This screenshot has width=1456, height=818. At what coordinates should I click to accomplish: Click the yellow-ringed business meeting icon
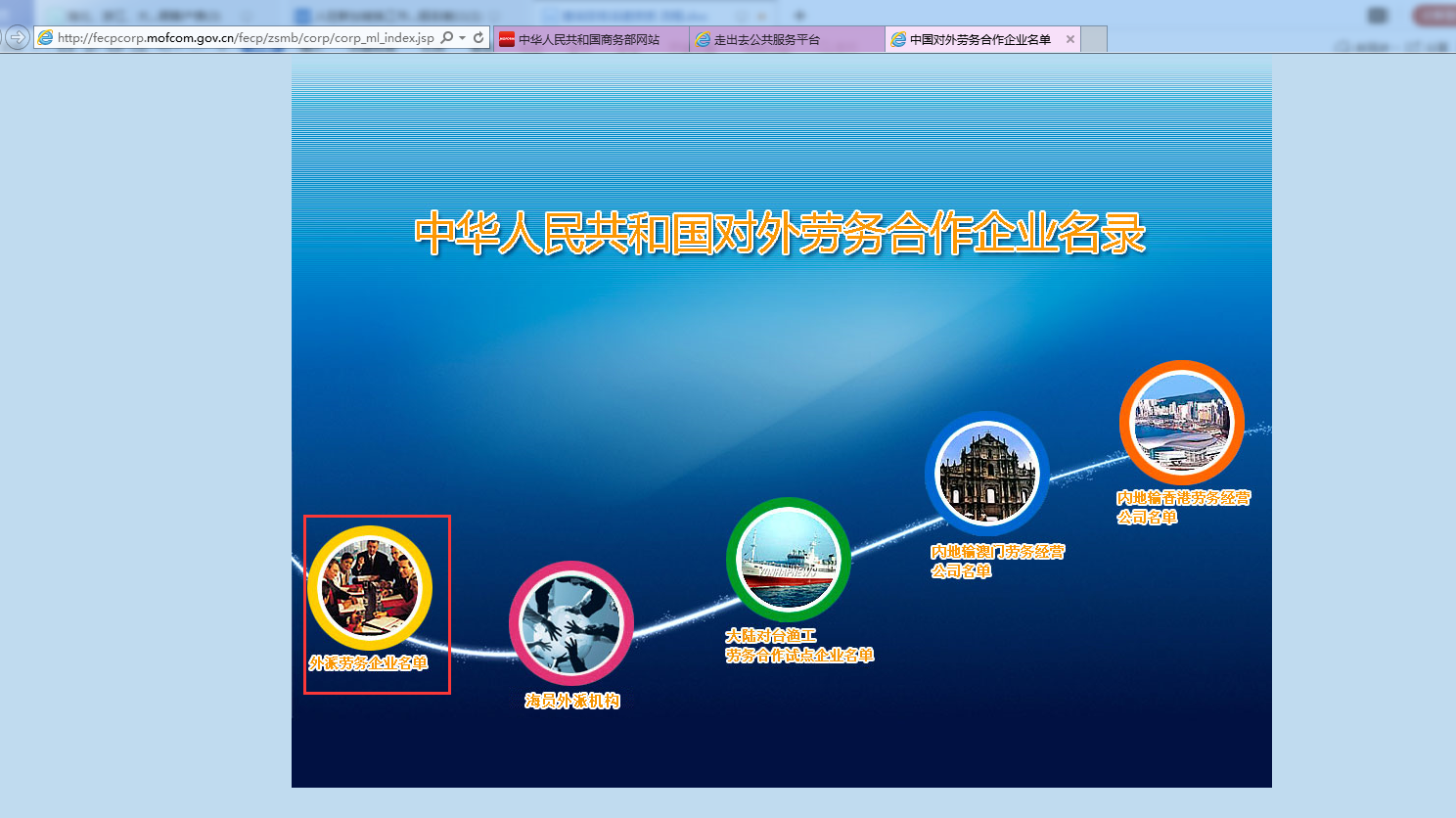click(x=369, y=587)
